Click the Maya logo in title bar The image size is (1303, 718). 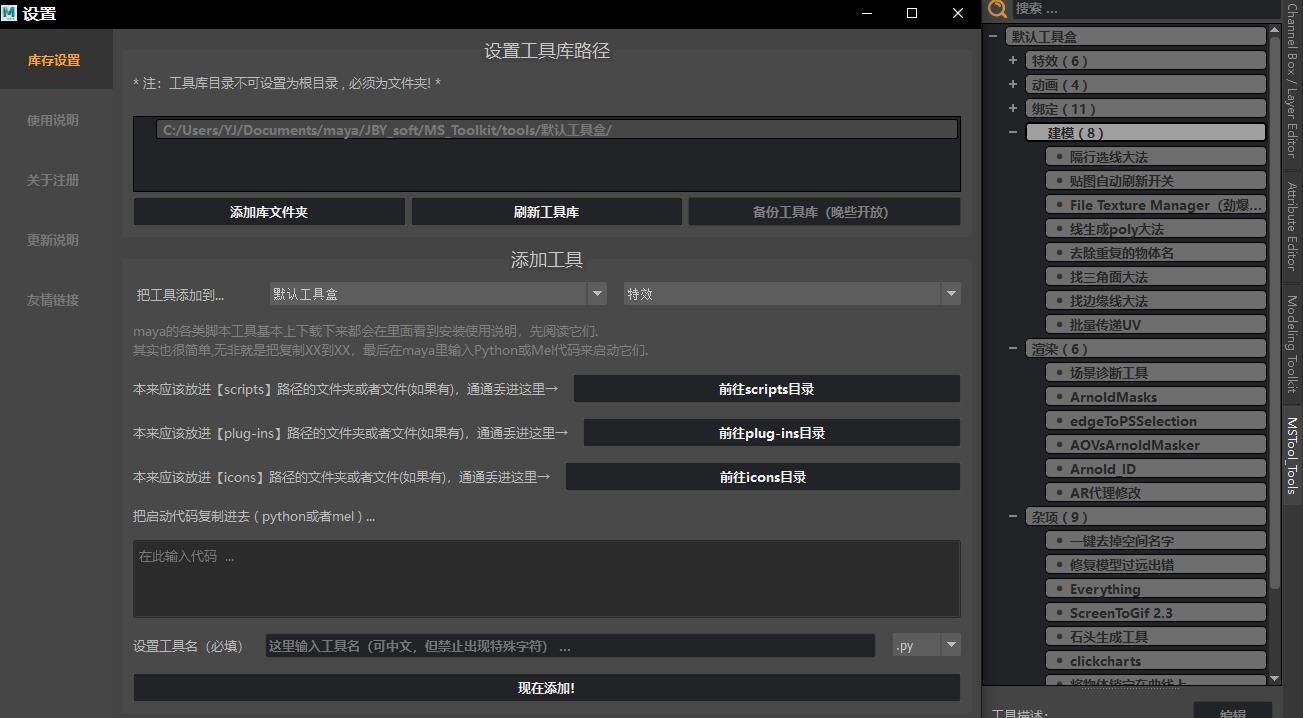10,13
